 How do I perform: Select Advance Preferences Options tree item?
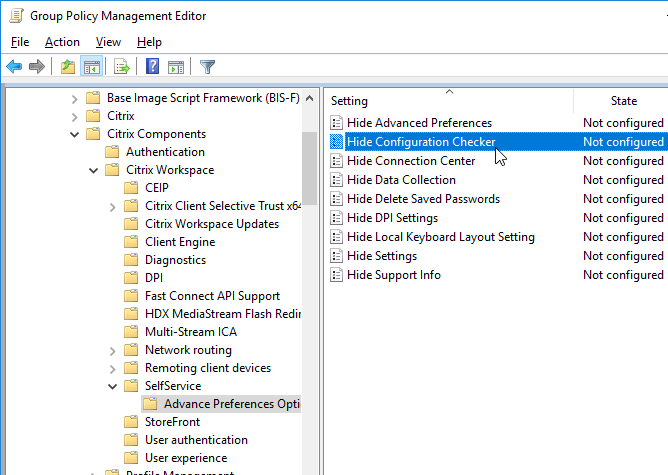pos(231,404)
